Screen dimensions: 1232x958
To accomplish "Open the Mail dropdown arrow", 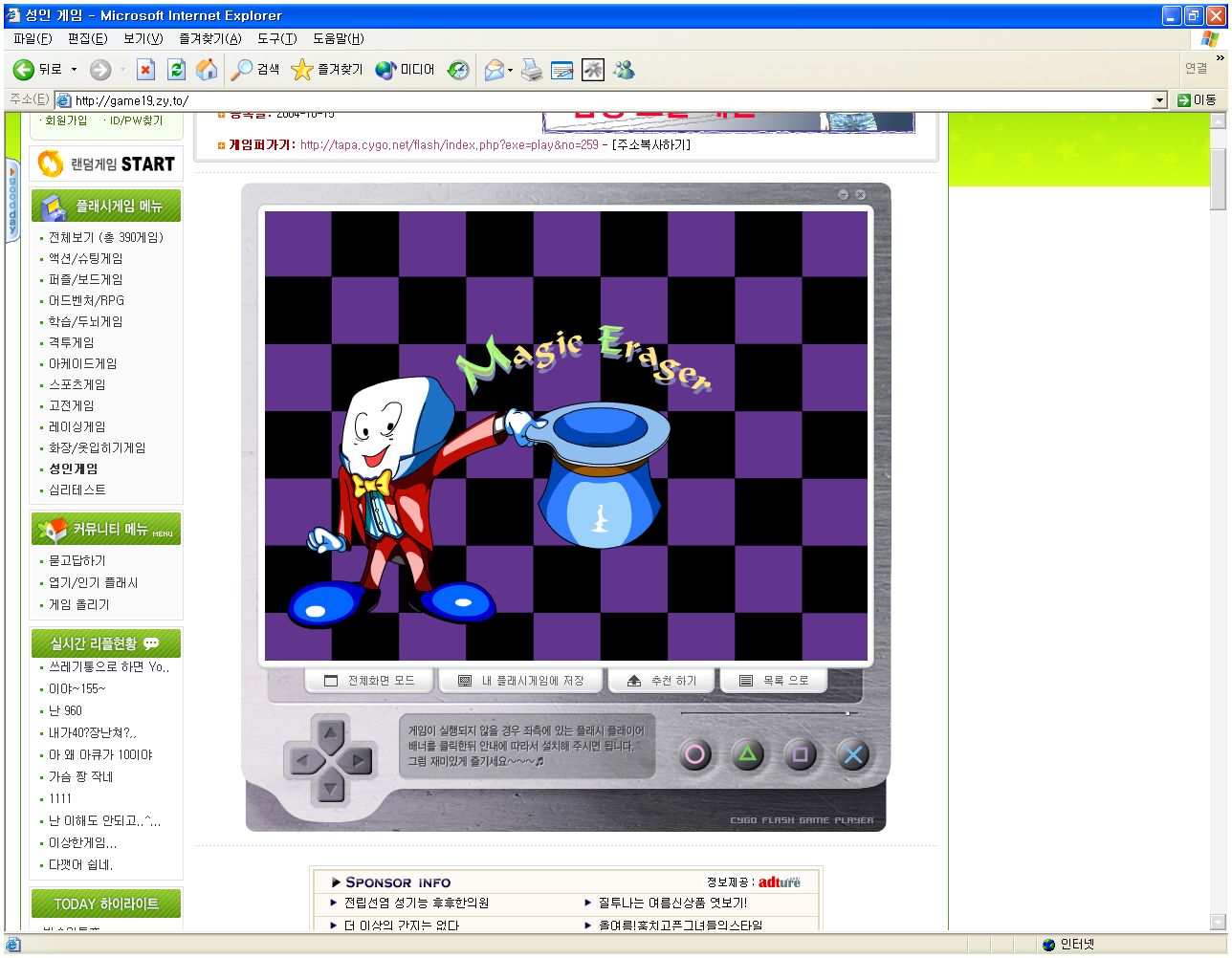I will 510,70.
